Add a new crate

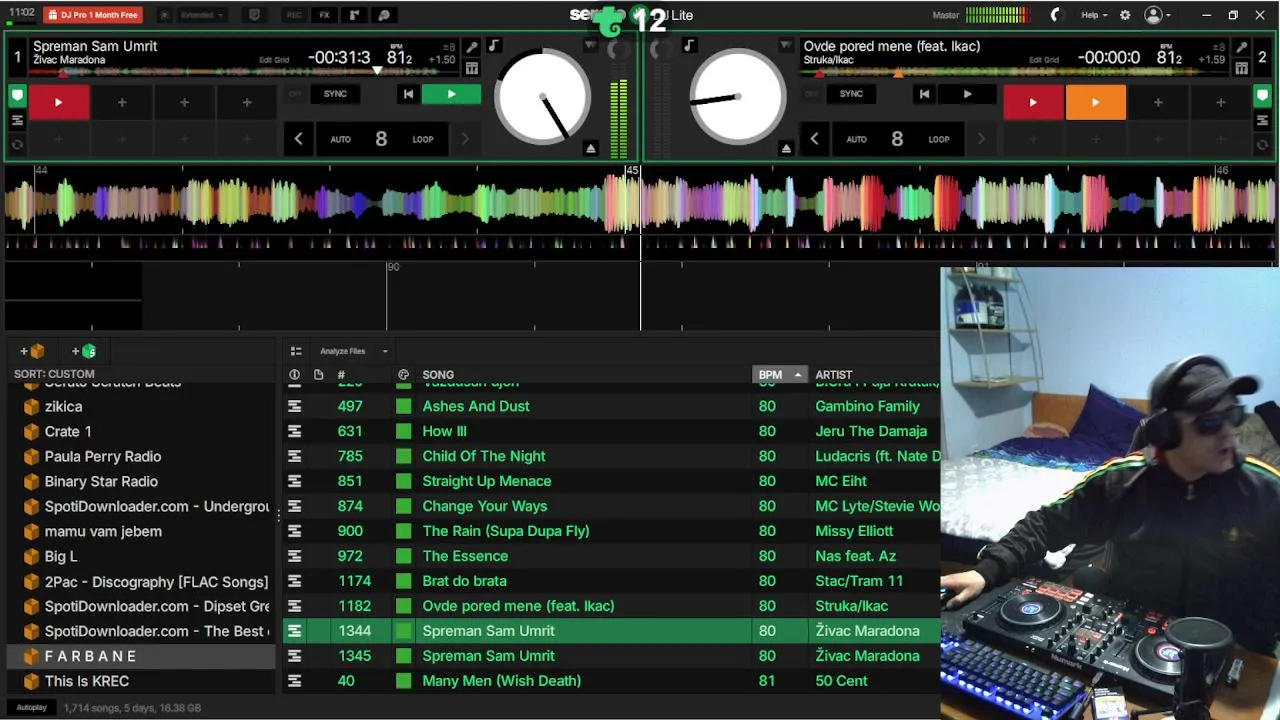33,351
